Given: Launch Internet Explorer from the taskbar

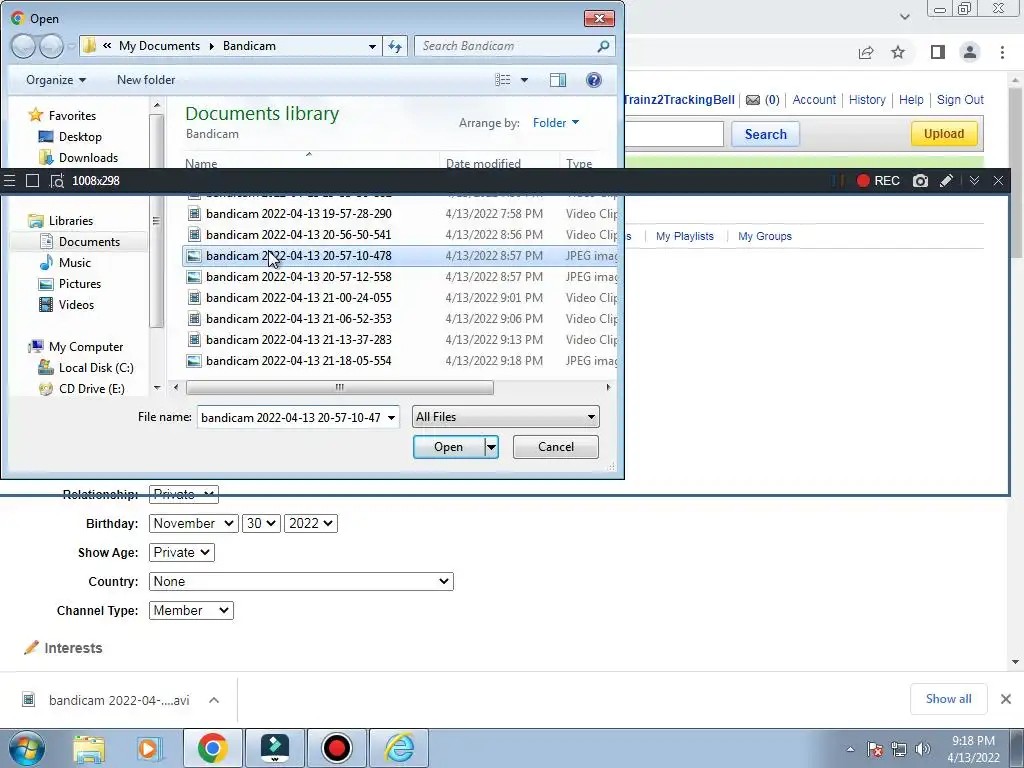Looking at the screenshot, I should click(399, 748).
